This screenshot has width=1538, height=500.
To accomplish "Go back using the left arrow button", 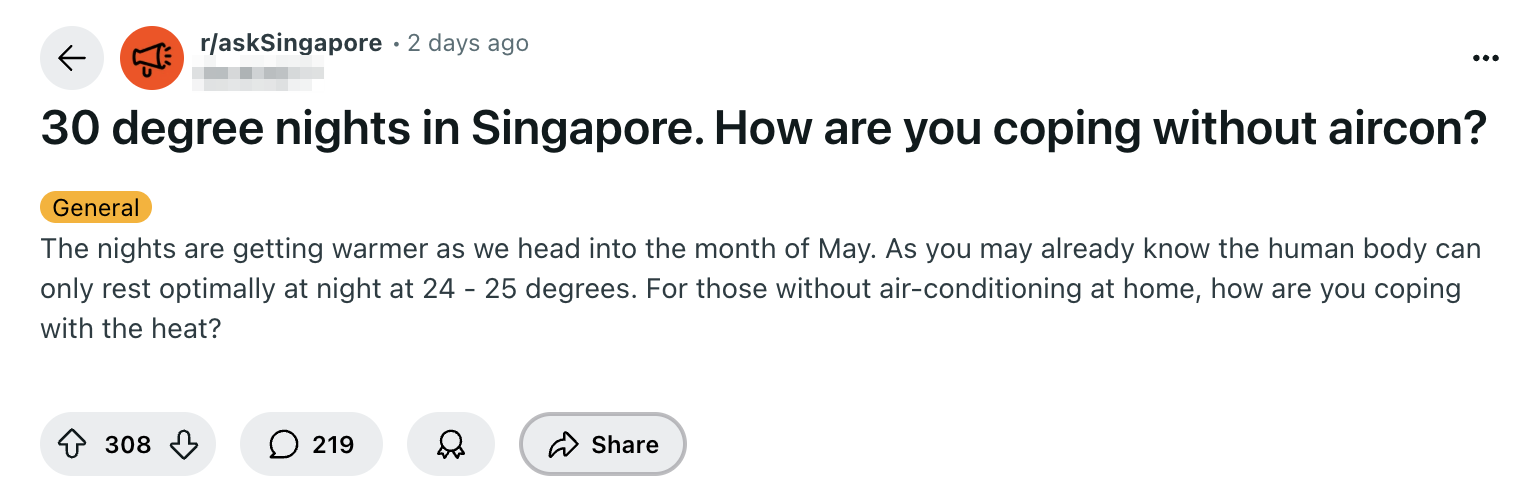I will click(x=72, y=59).
